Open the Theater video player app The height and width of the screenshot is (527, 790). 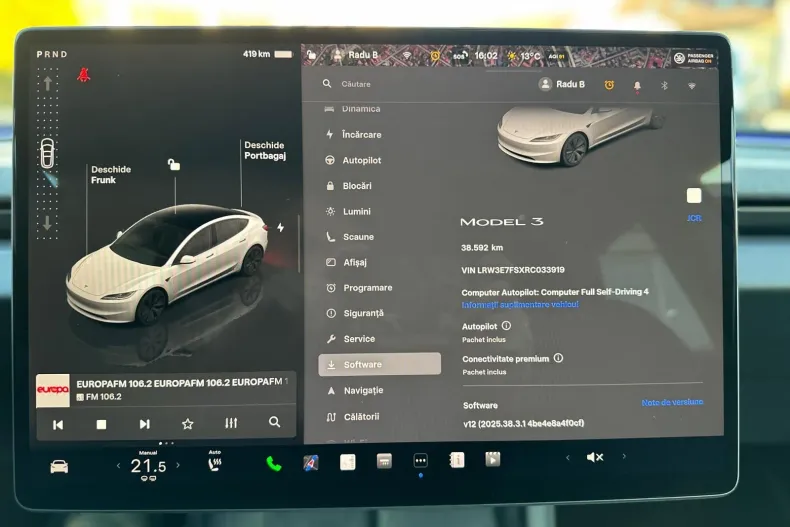(493, 459)
